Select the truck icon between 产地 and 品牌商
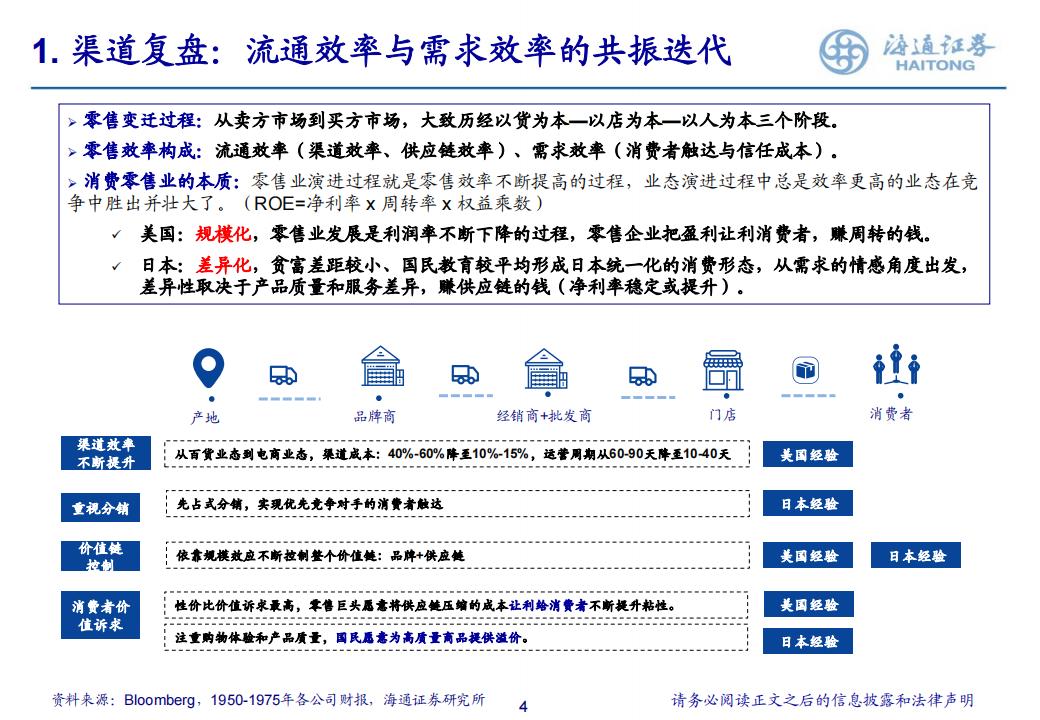1040x720 pixels. [x=283, y=375]
